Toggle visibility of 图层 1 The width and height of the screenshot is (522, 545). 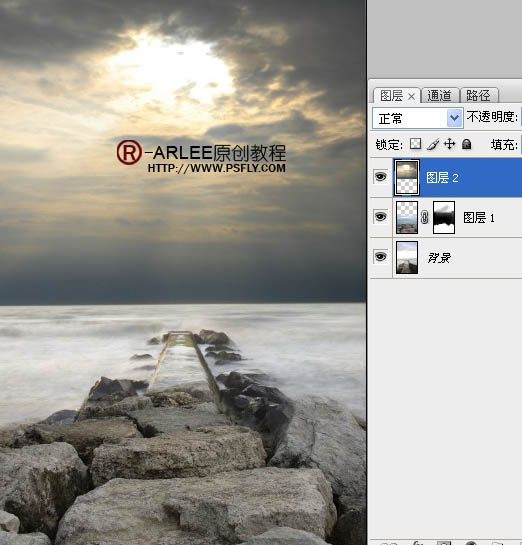[x=380, y=217]
